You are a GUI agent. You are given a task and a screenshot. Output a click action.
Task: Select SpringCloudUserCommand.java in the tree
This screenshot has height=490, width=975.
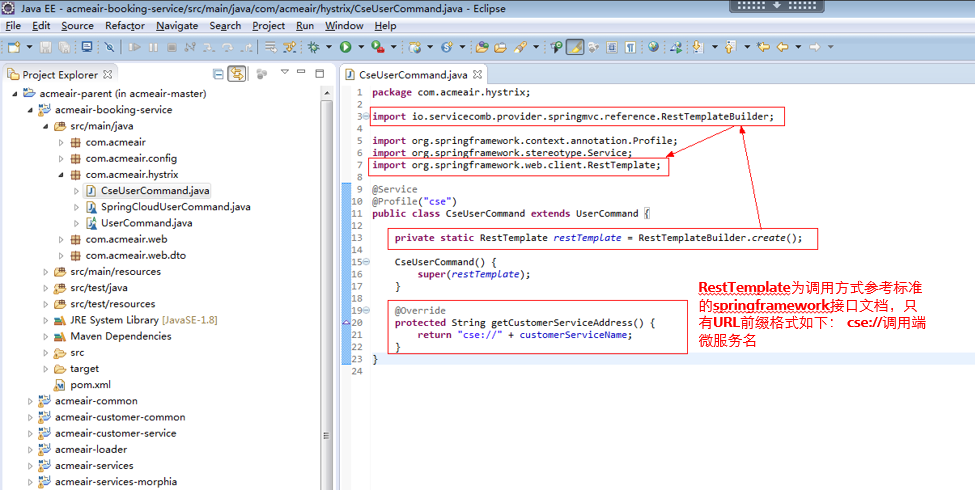175,206
